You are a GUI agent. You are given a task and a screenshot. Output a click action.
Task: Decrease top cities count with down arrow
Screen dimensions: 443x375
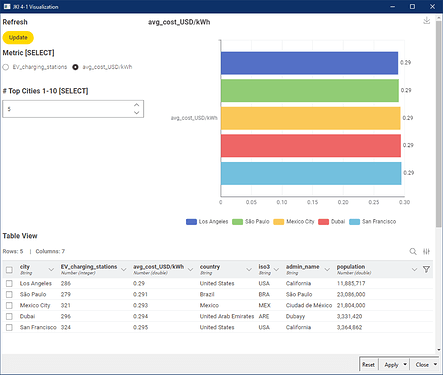(x=136, y=113)
